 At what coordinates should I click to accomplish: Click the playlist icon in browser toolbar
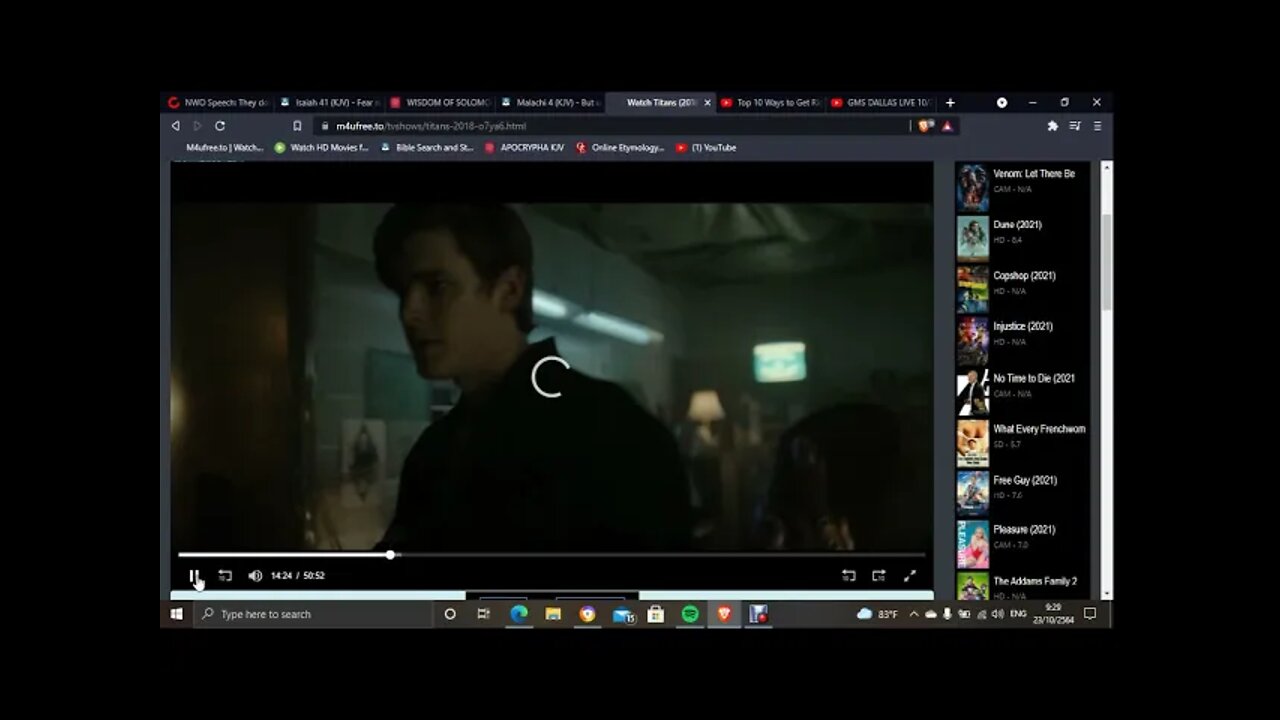coord(1075,126)
